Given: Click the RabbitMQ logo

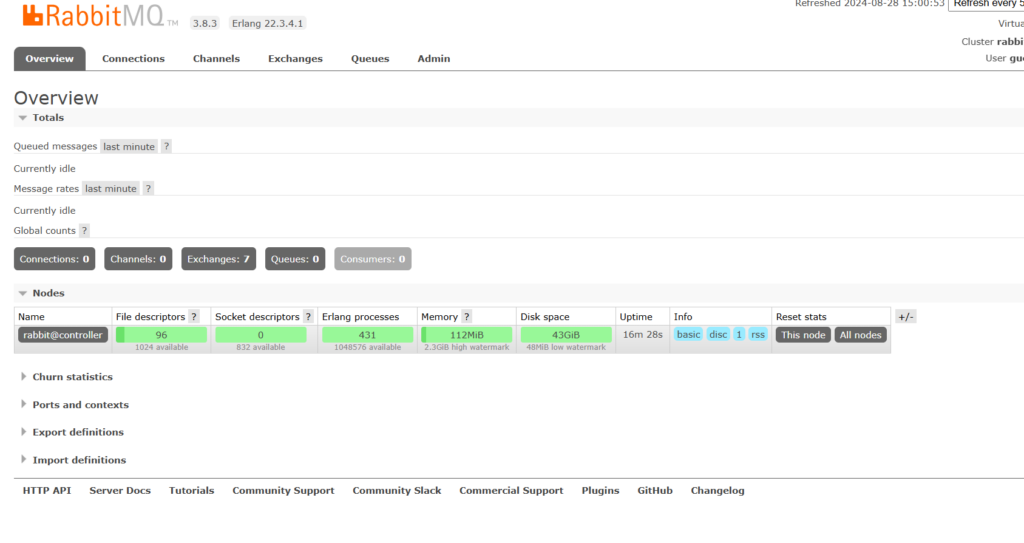Looking at the screenshot, I should pyautogui.click(x=99, y=16).
